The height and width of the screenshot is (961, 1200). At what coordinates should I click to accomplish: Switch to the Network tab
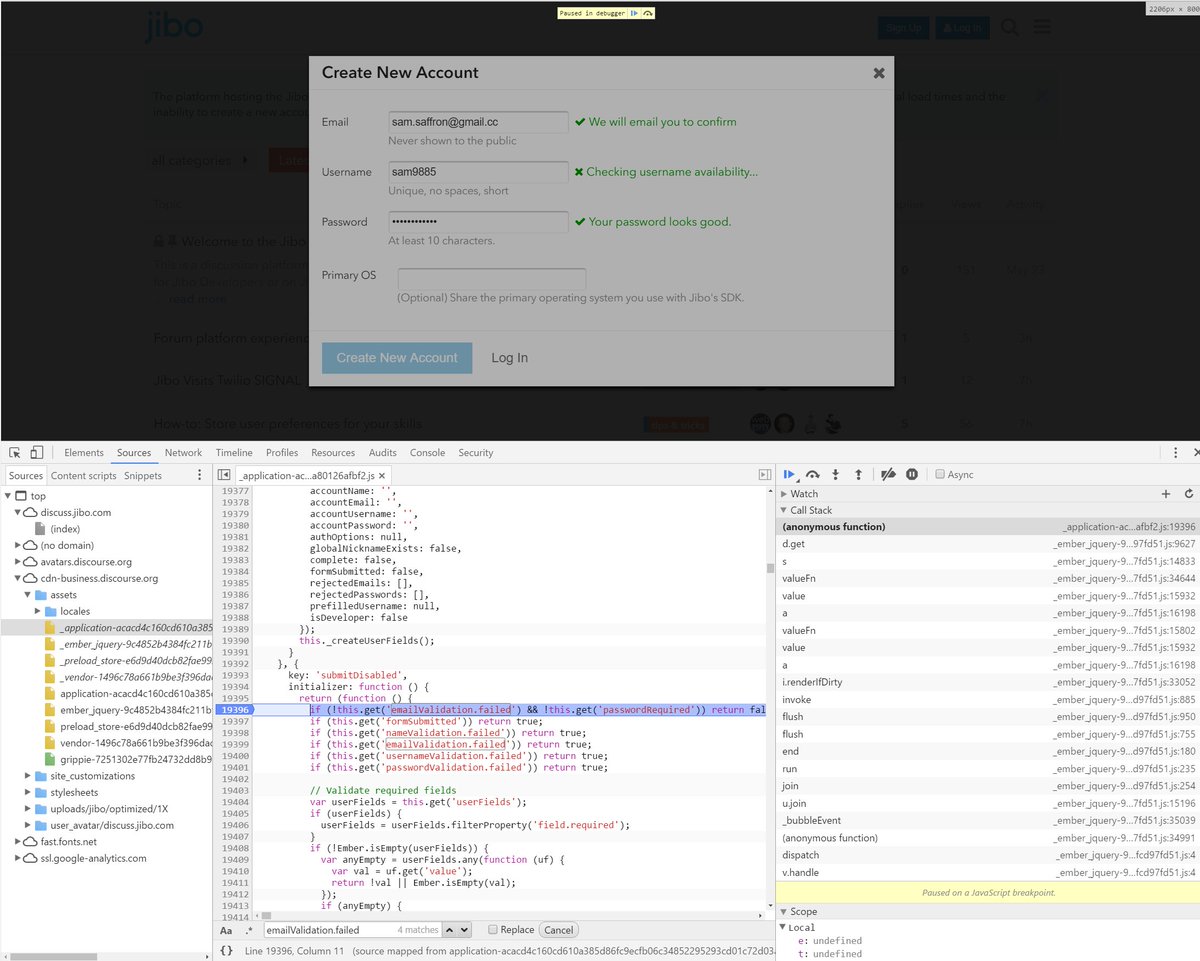click(x=183, y=453)
